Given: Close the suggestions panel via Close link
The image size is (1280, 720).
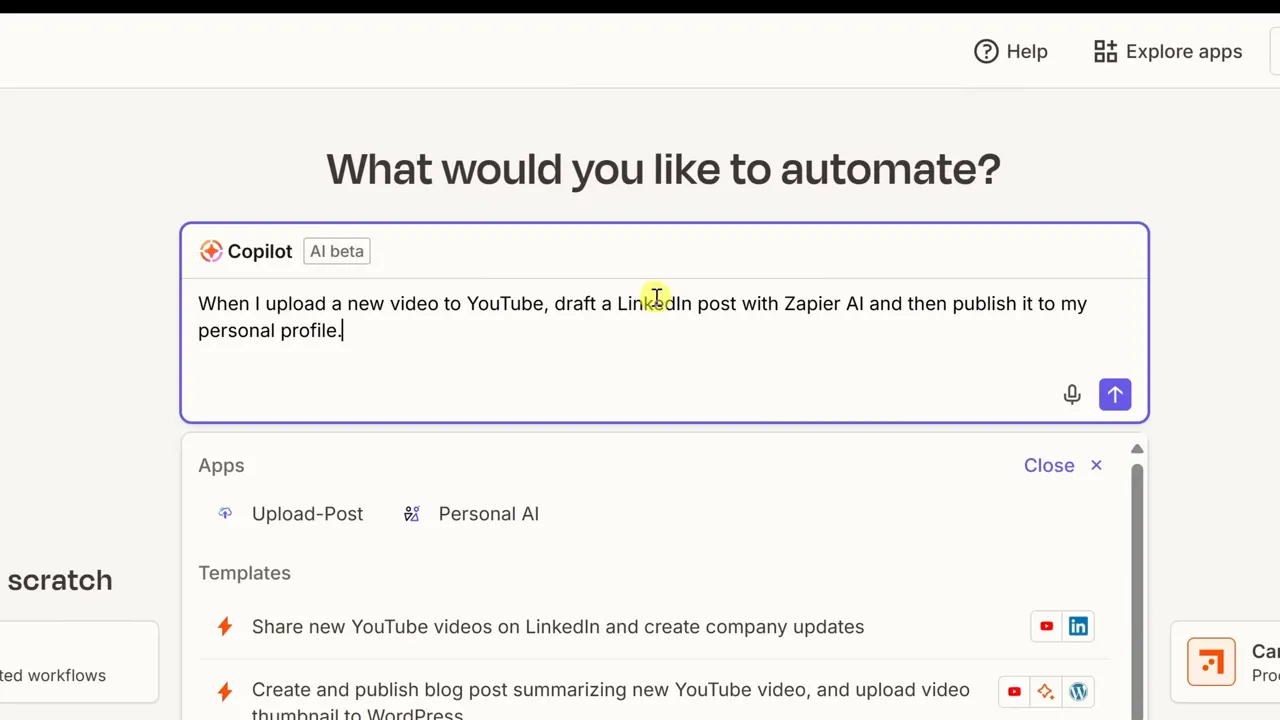Looking at the screenshot, I should click(x=1049, y=465).
